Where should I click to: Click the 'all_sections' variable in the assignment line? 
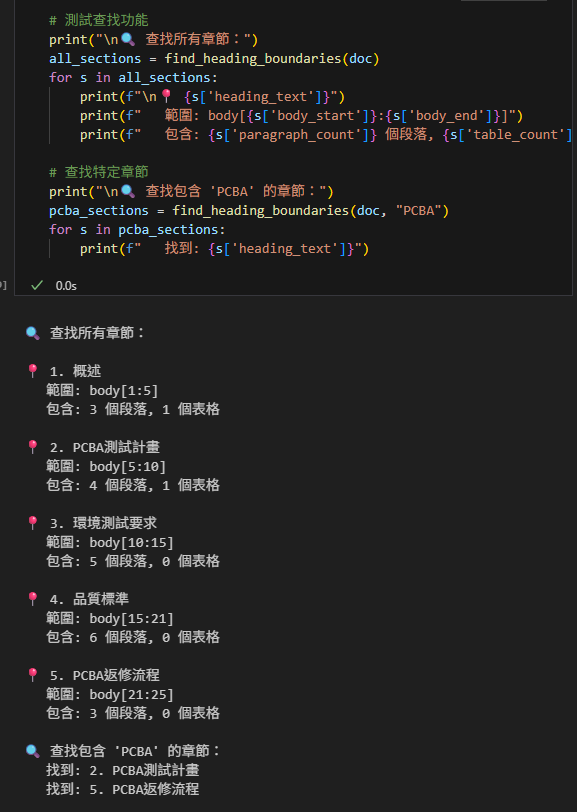tap(95, 59)
